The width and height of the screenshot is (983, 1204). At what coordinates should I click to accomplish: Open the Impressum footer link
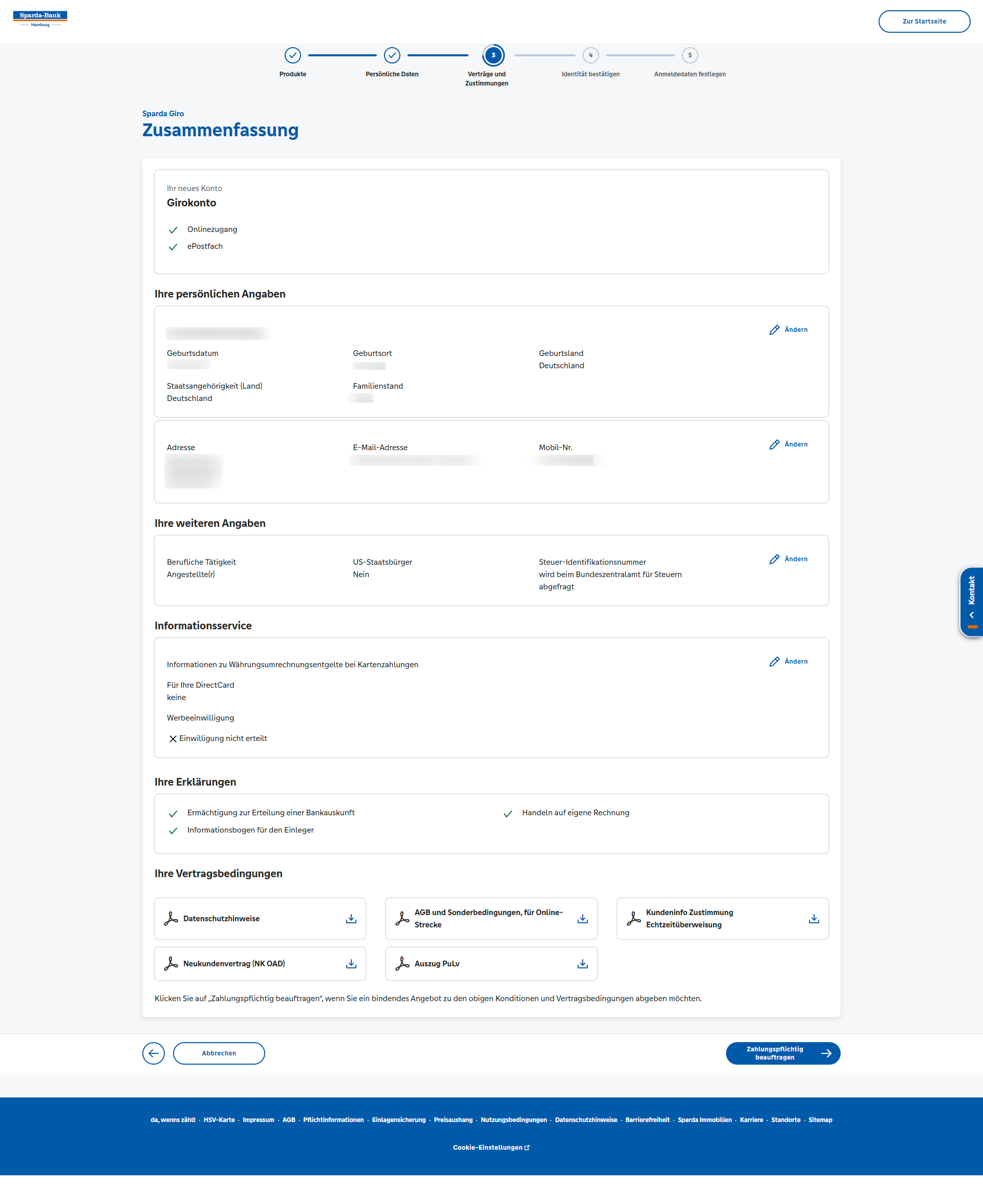(x=258, y=1119)
